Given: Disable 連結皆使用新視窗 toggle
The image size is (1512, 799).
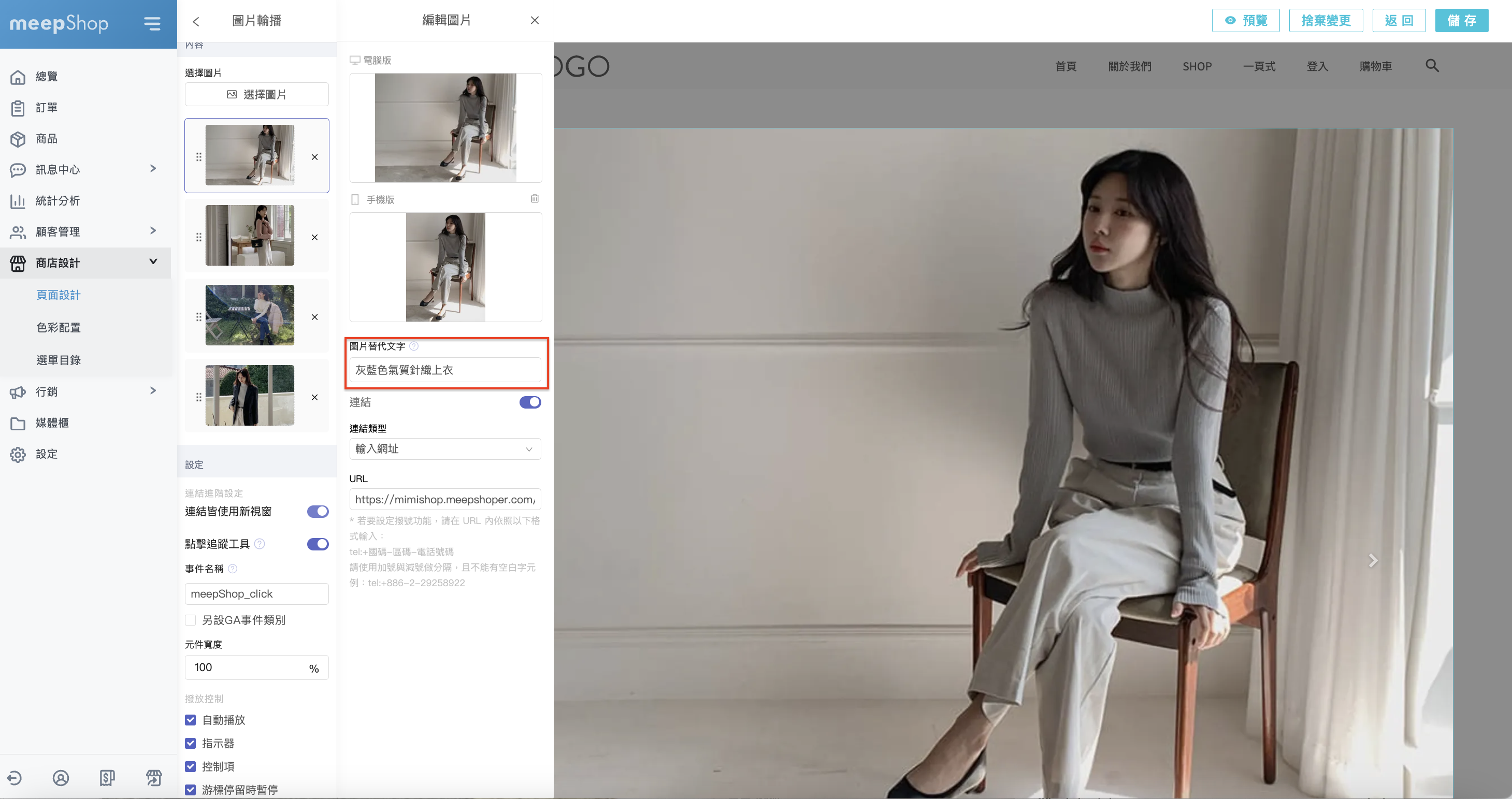Looking at the screenshot, I should tap(318, 512).
